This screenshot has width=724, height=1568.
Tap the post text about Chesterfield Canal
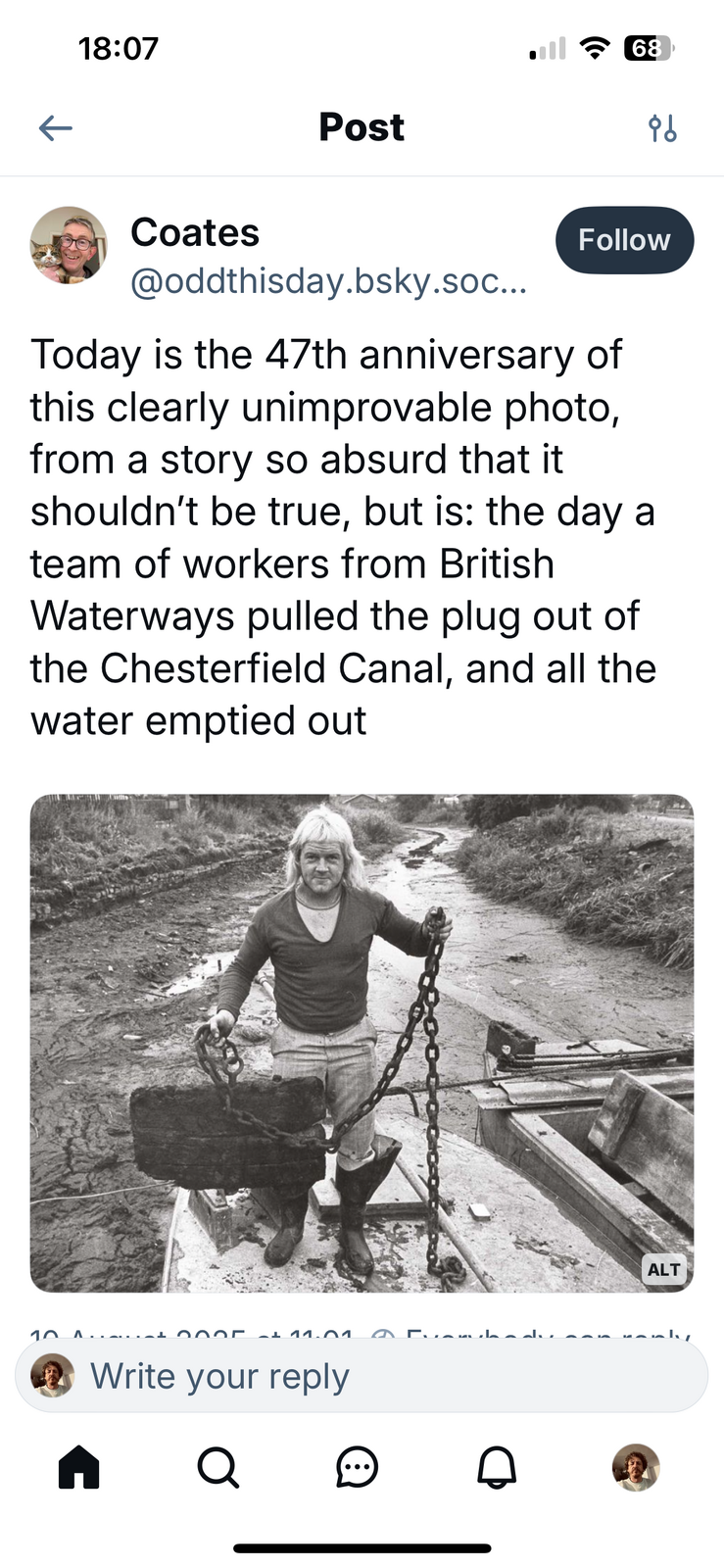click(343, 537)
